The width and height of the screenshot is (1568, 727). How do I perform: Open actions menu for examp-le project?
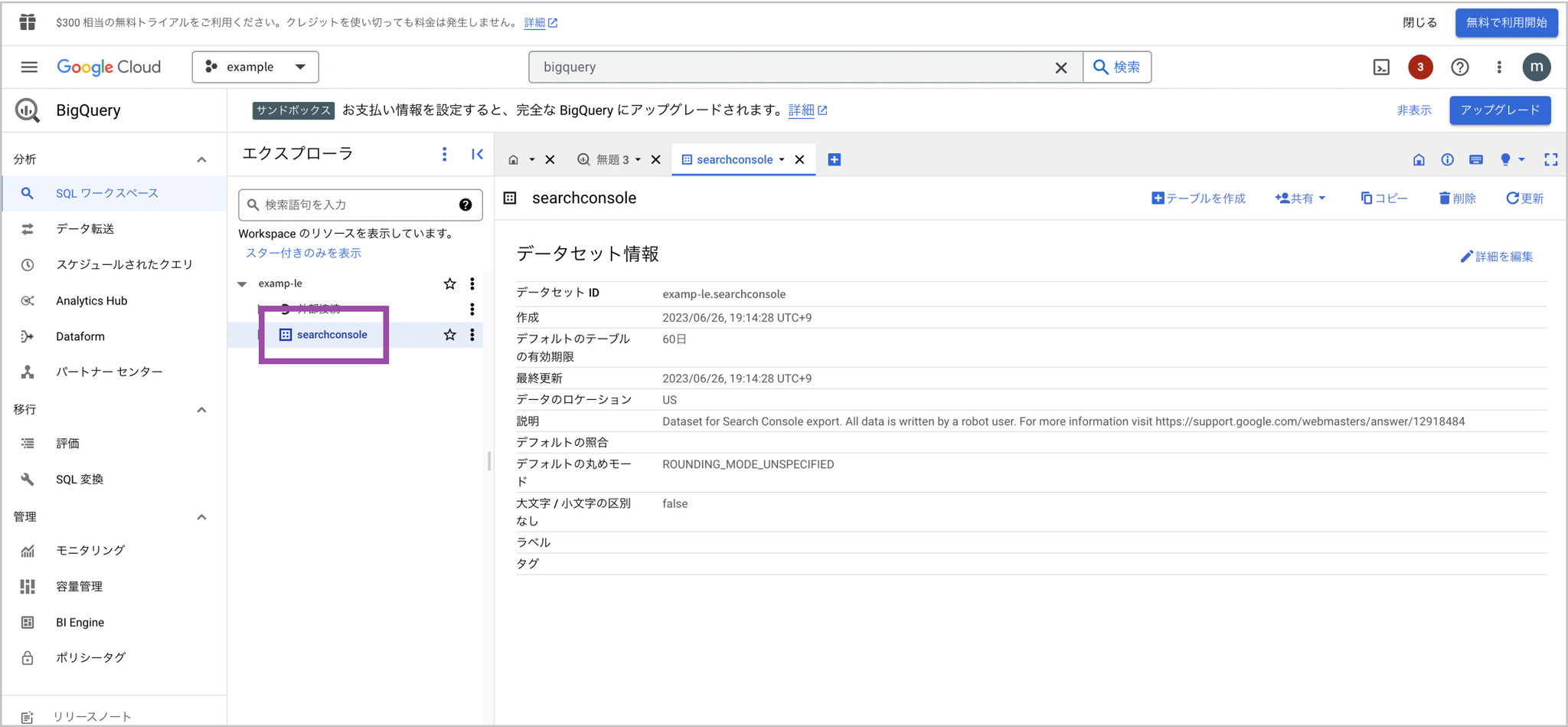point(472,283)
